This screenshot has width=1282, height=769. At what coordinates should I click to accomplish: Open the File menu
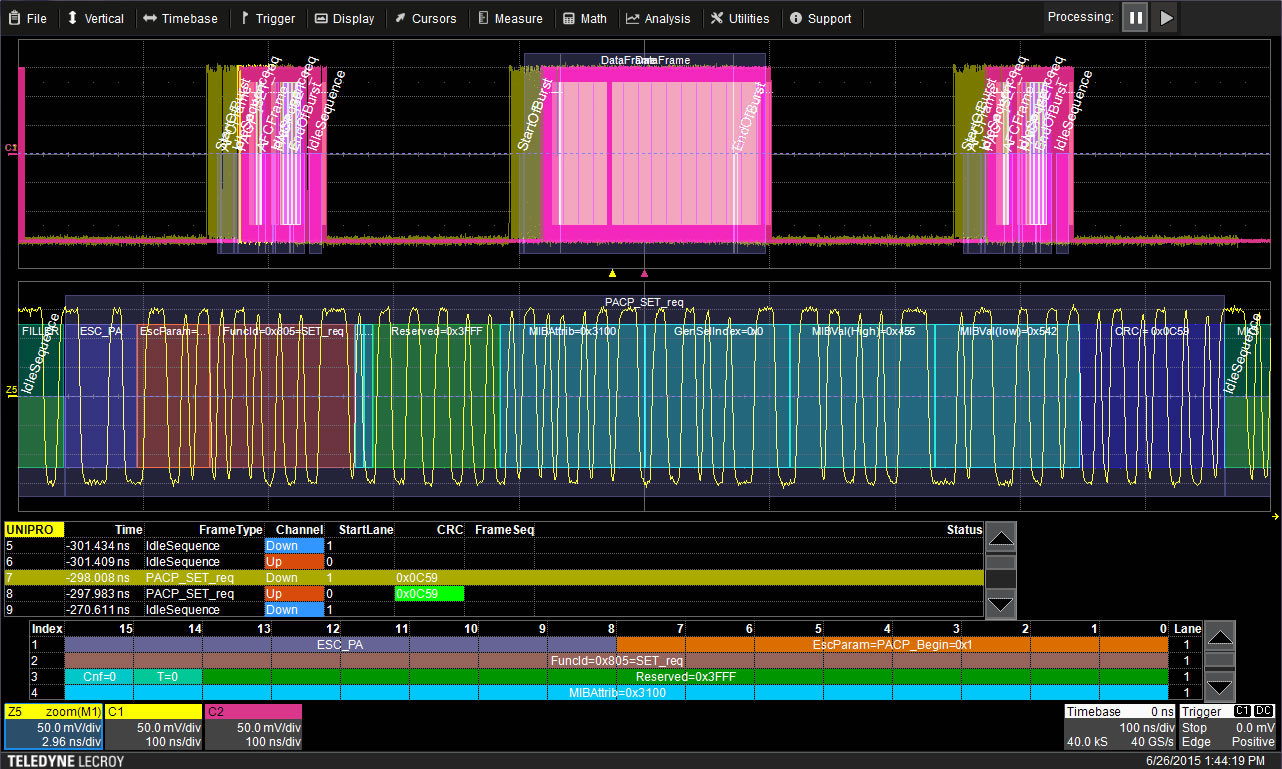click(x=28, y=18)
